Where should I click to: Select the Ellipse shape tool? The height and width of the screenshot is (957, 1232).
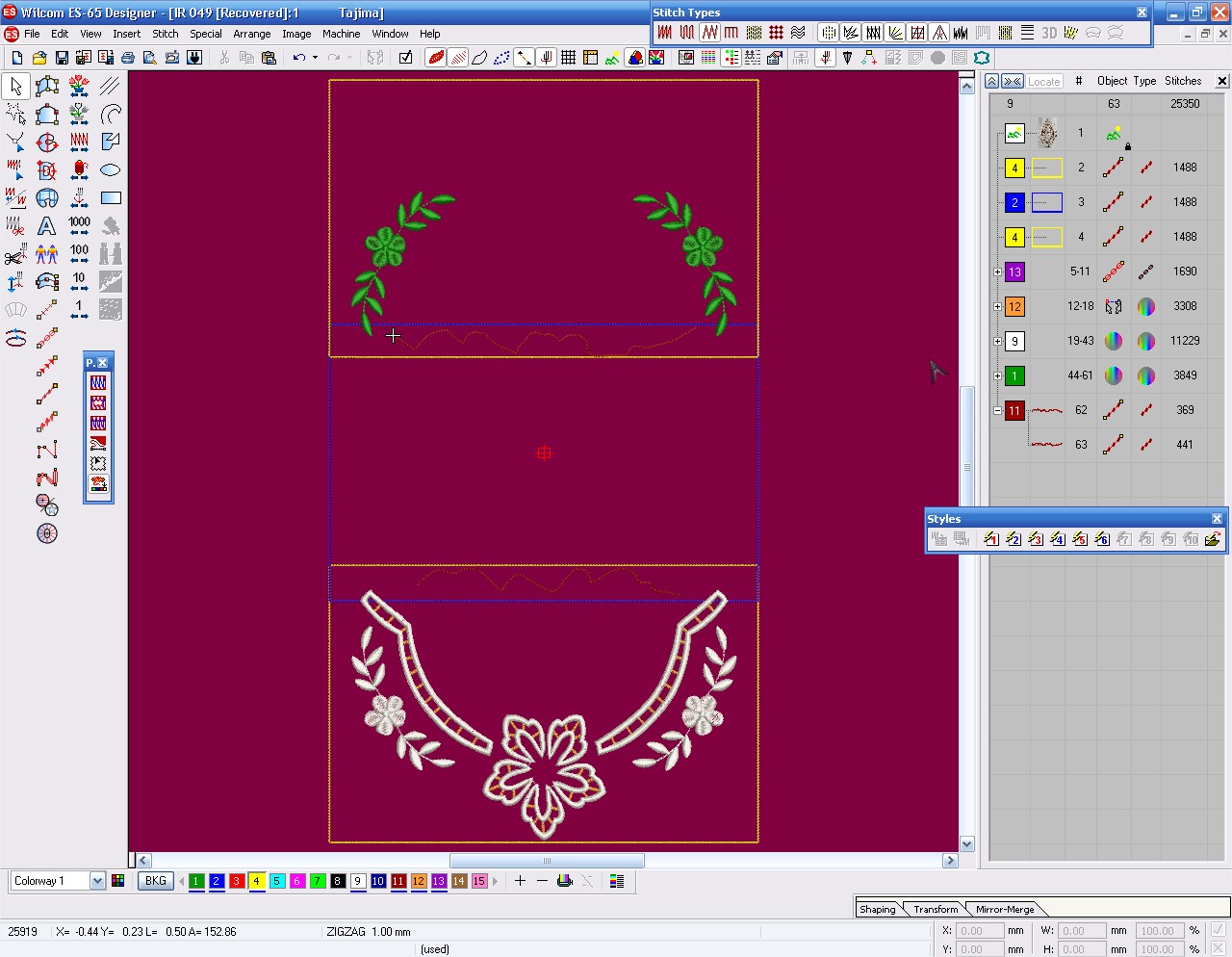coord(111,170)
